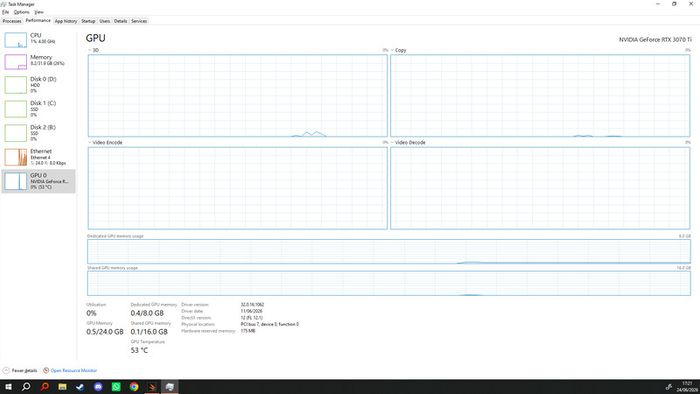Open the Options menu
This screenshot has height=394, width=700.
coord(21,12)
